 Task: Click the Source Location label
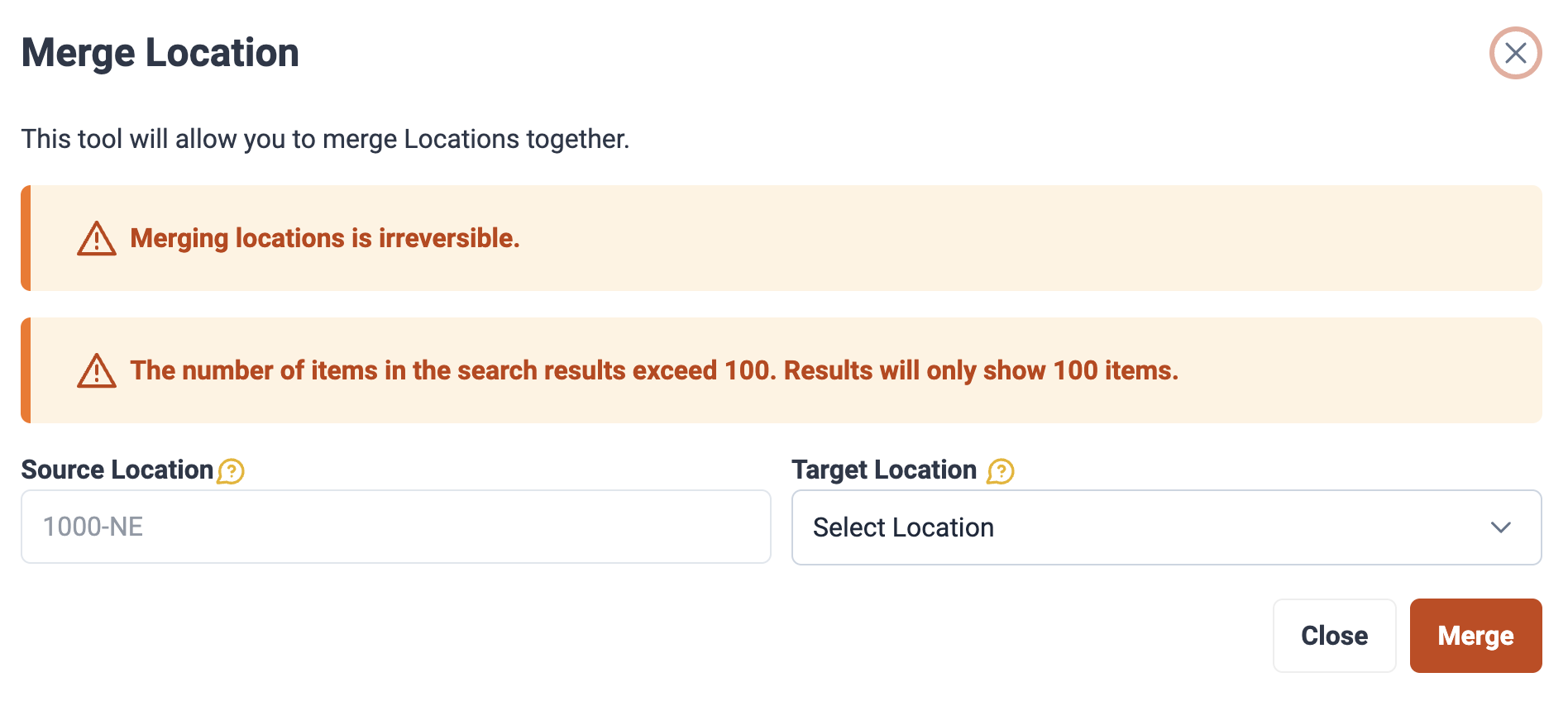pos(117,470)
